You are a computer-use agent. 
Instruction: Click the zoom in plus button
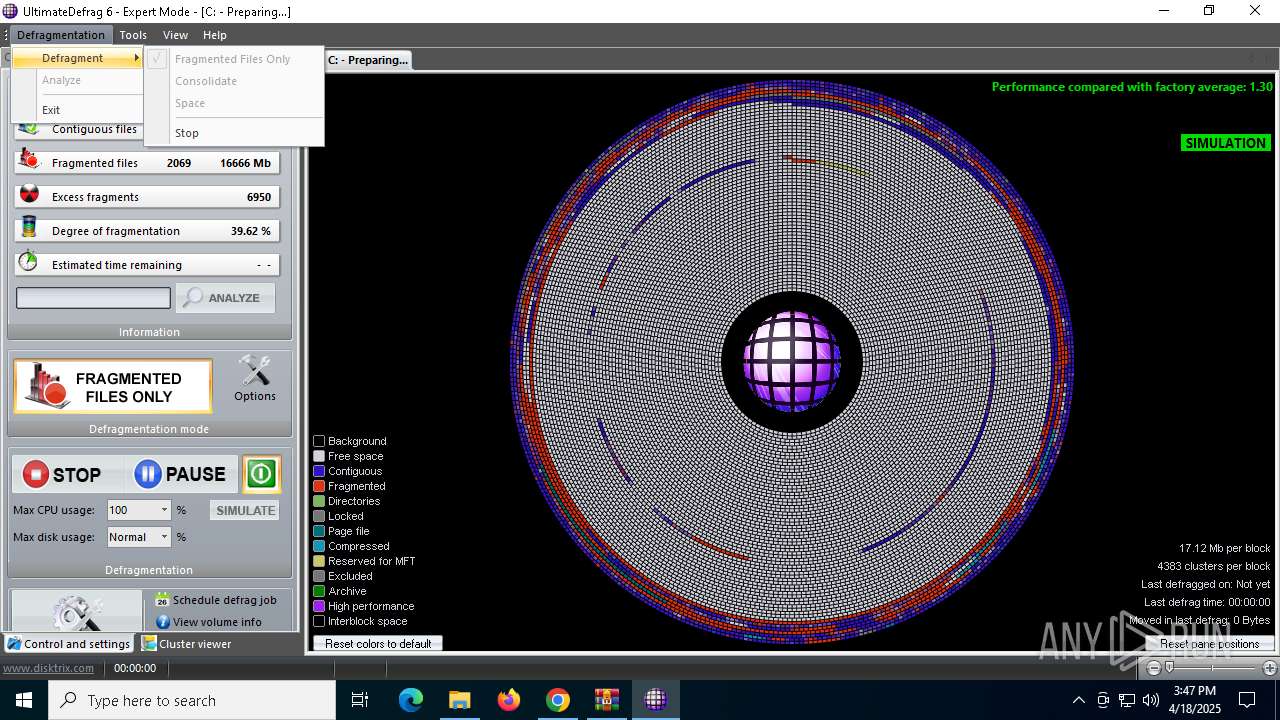[x=1270, y=668]
